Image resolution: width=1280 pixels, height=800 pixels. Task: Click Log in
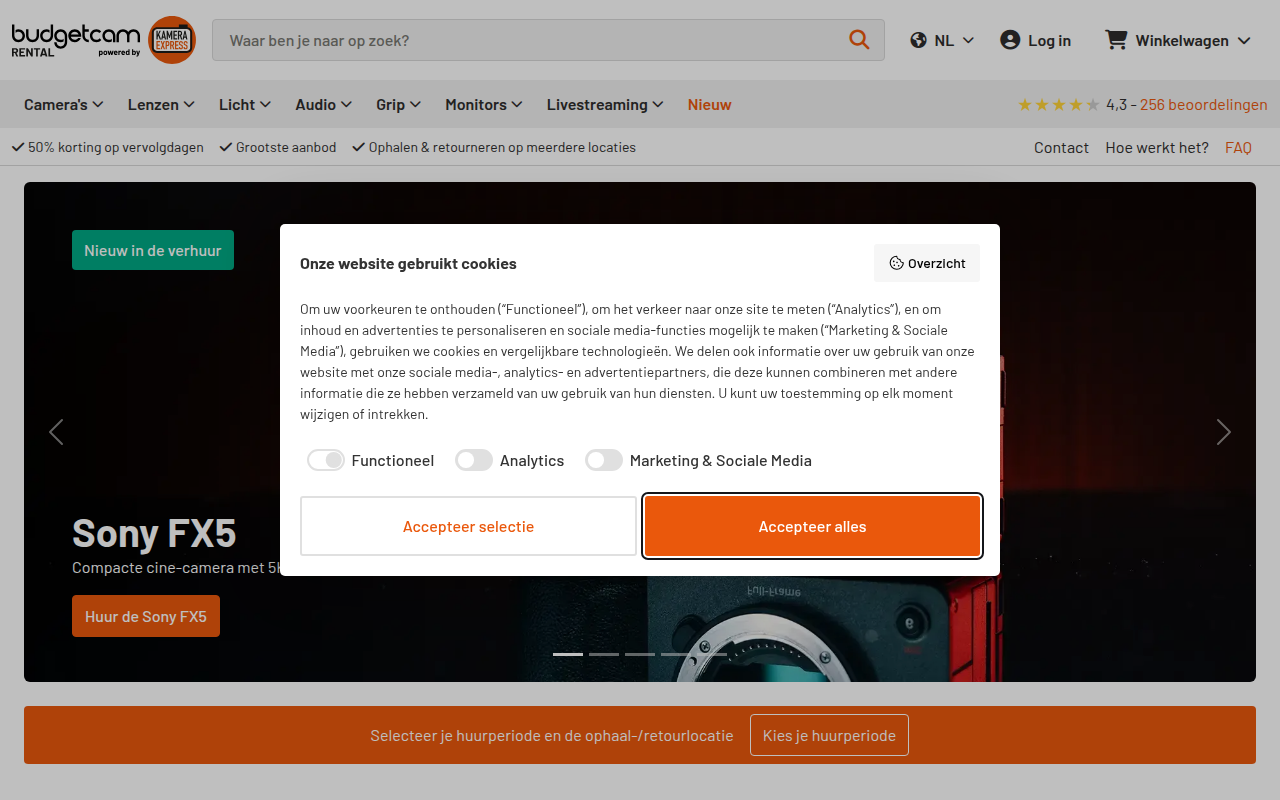click(x=1036, y=40)
